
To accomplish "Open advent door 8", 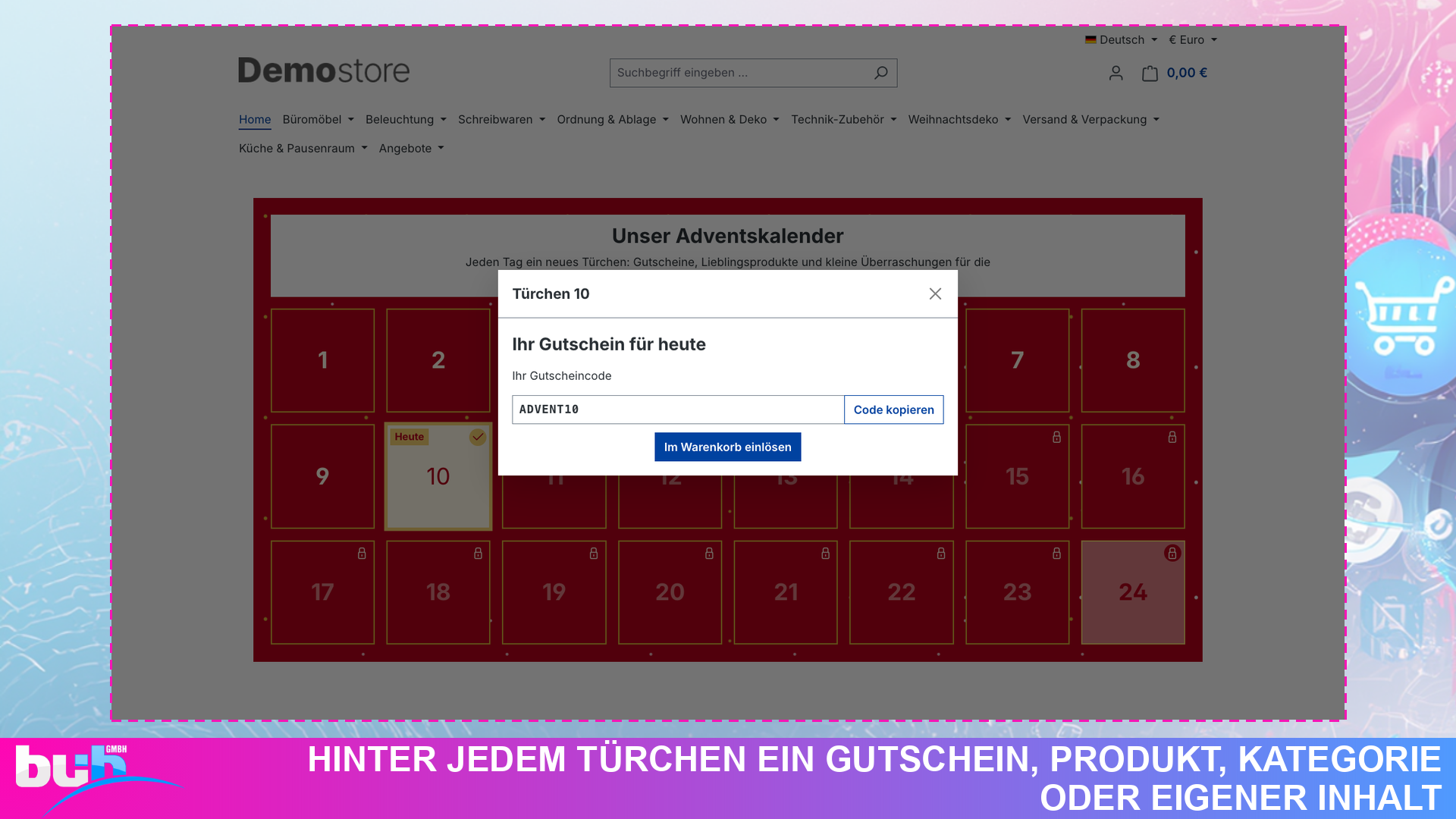I will (x=1133, y=360).
